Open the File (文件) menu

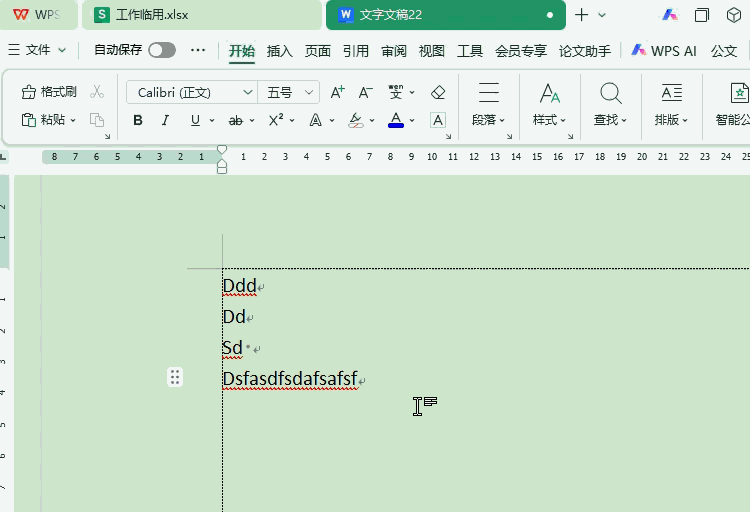point(37,50)
